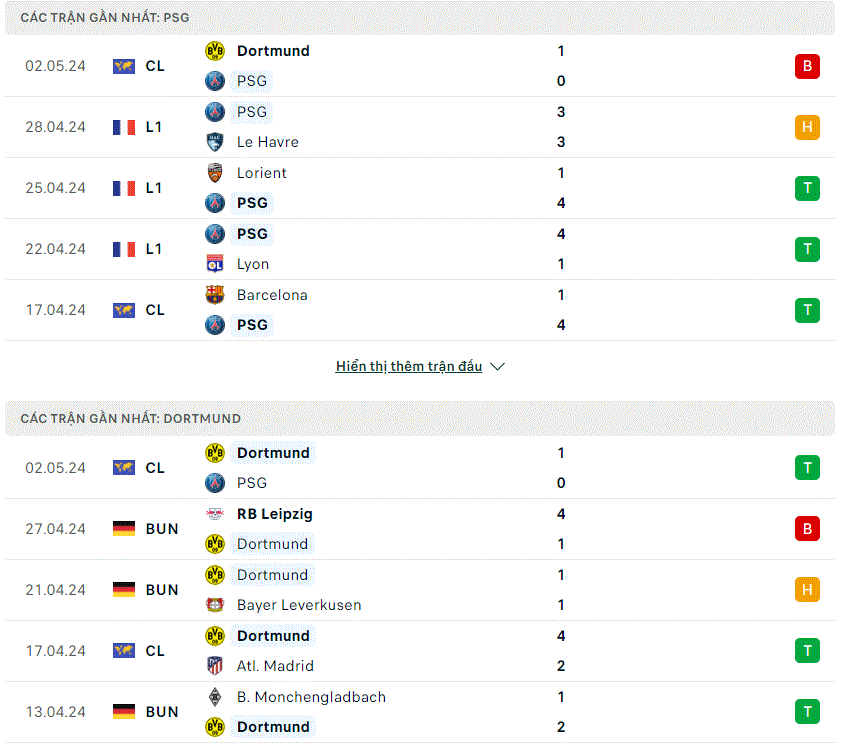850x746 pixels.
Task: Open the 13.04.24 Monchengladbach vs Dortmund row
Action: point(420,712)
